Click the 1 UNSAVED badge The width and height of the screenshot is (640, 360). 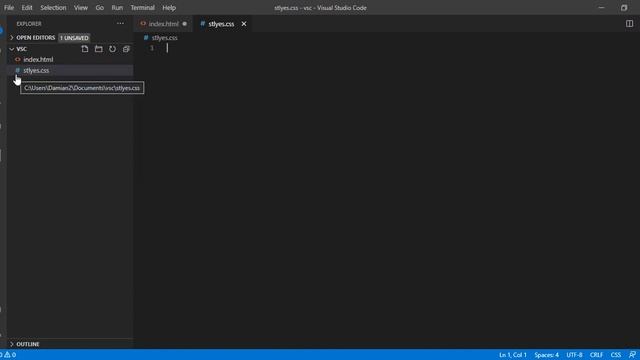tap(74, 38)
